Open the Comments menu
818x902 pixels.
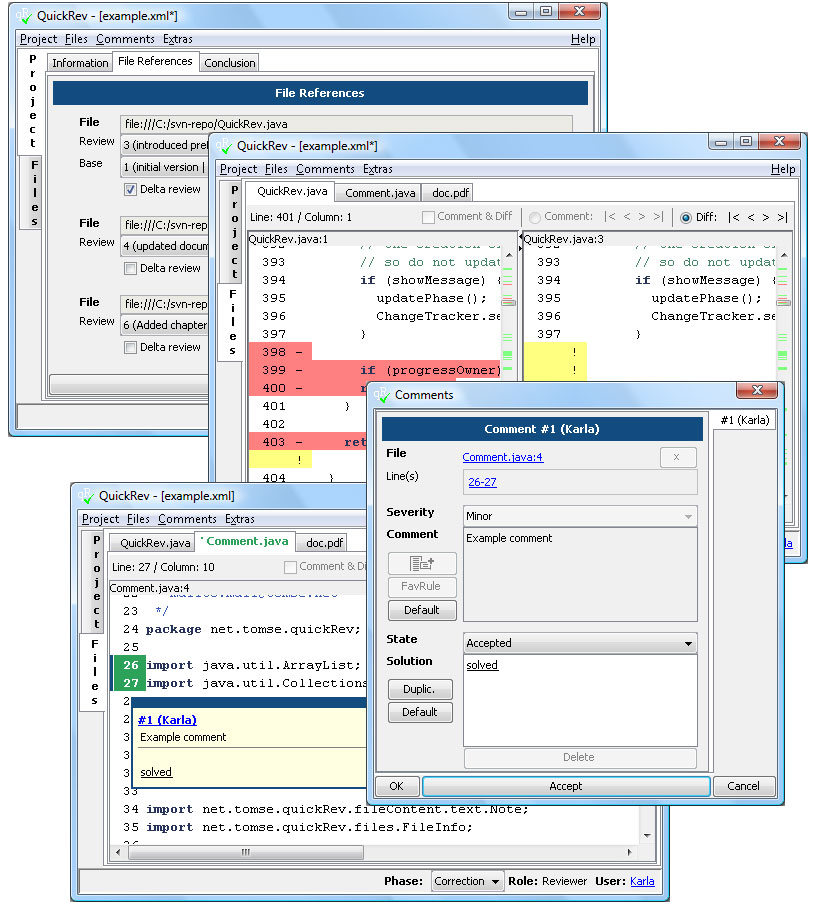point(186,519)
